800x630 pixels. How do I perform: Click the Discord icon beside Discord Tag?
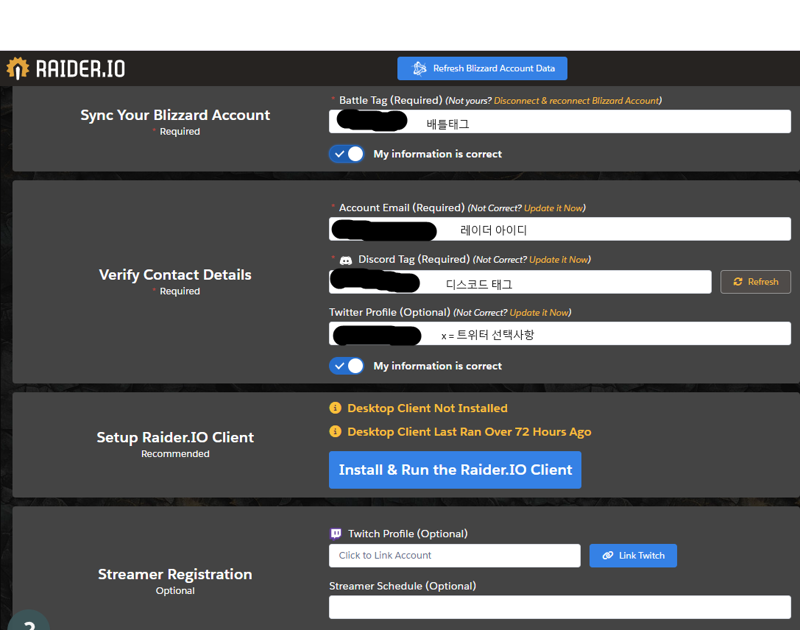click(346, 260)
